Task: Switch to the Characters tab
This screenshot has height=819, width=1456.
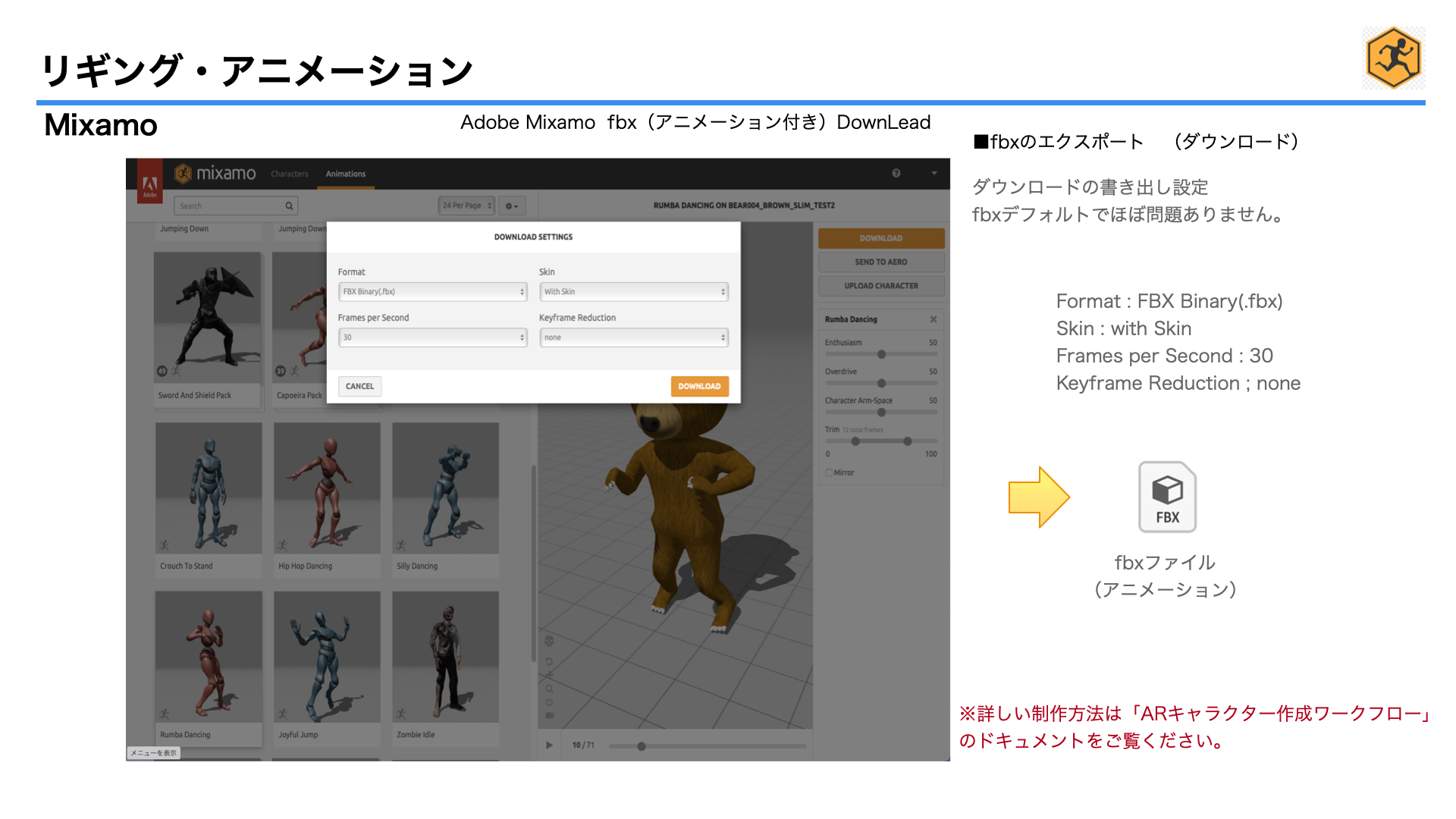Action: pos(290,174)
